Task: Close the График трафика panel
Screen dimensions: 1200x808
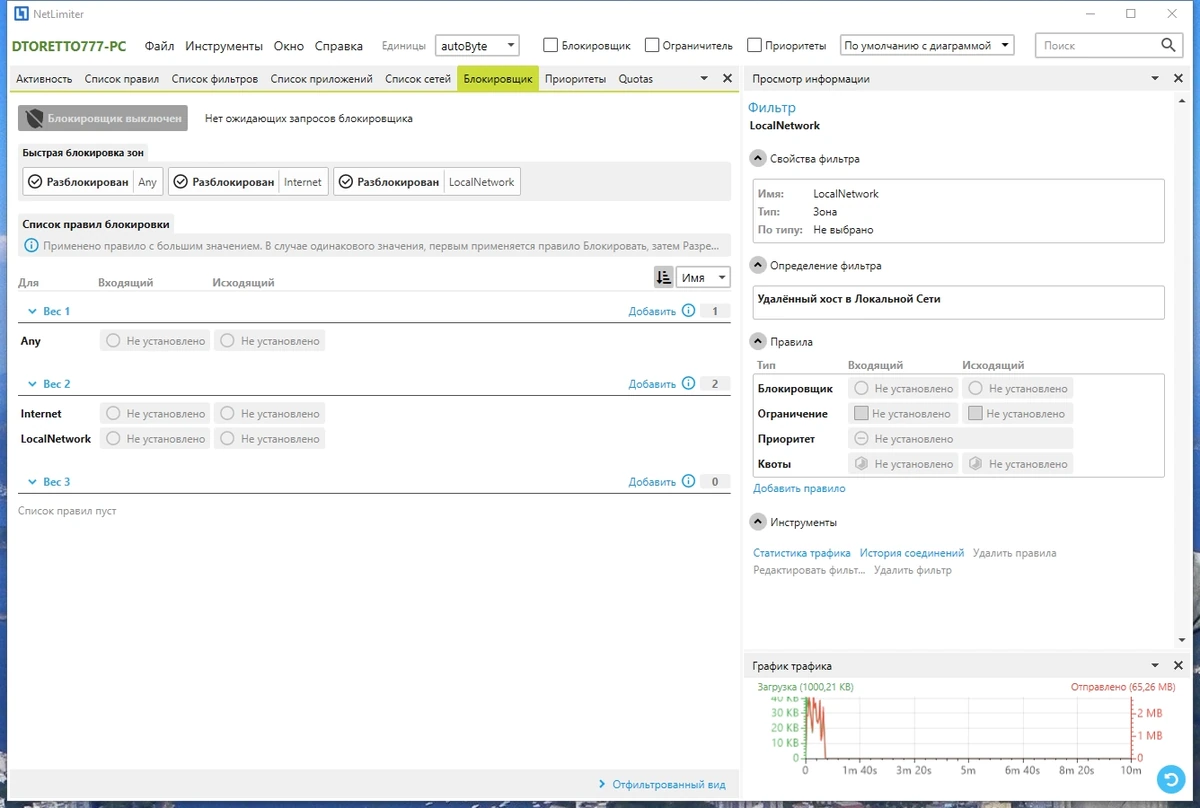Action: (1179, 666)
